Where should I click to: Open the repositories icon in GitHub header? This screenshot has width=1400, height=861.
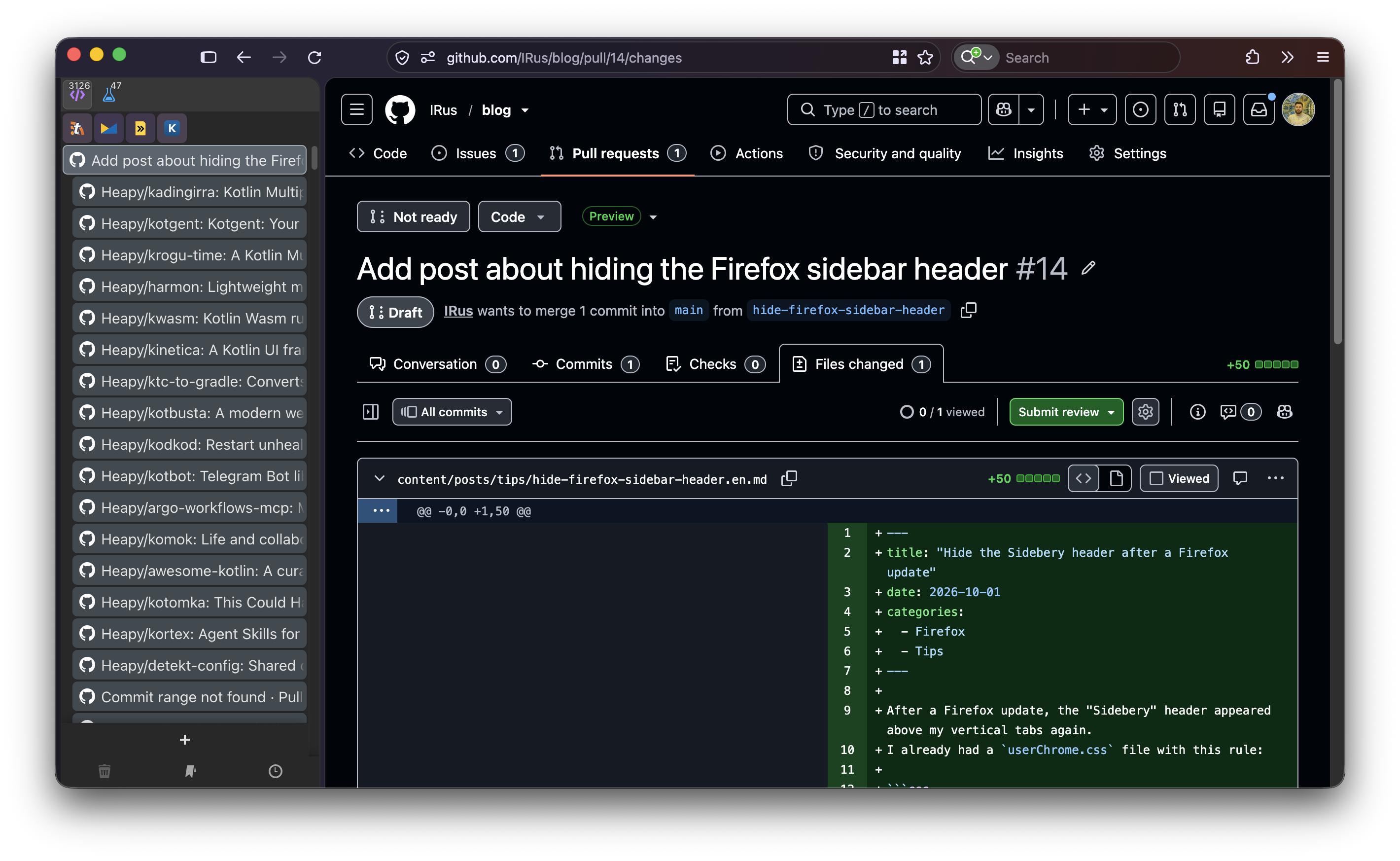click(x=1219, y=109)
